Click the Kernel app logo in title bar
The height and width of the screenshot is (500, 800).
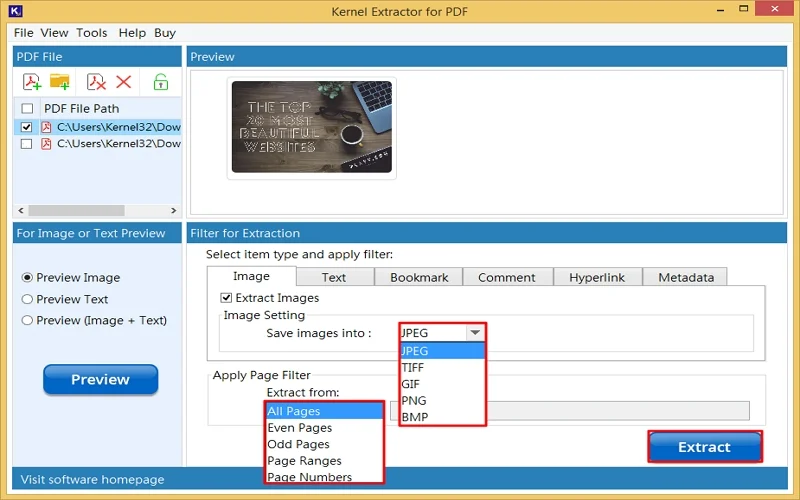tap(16, 10)
